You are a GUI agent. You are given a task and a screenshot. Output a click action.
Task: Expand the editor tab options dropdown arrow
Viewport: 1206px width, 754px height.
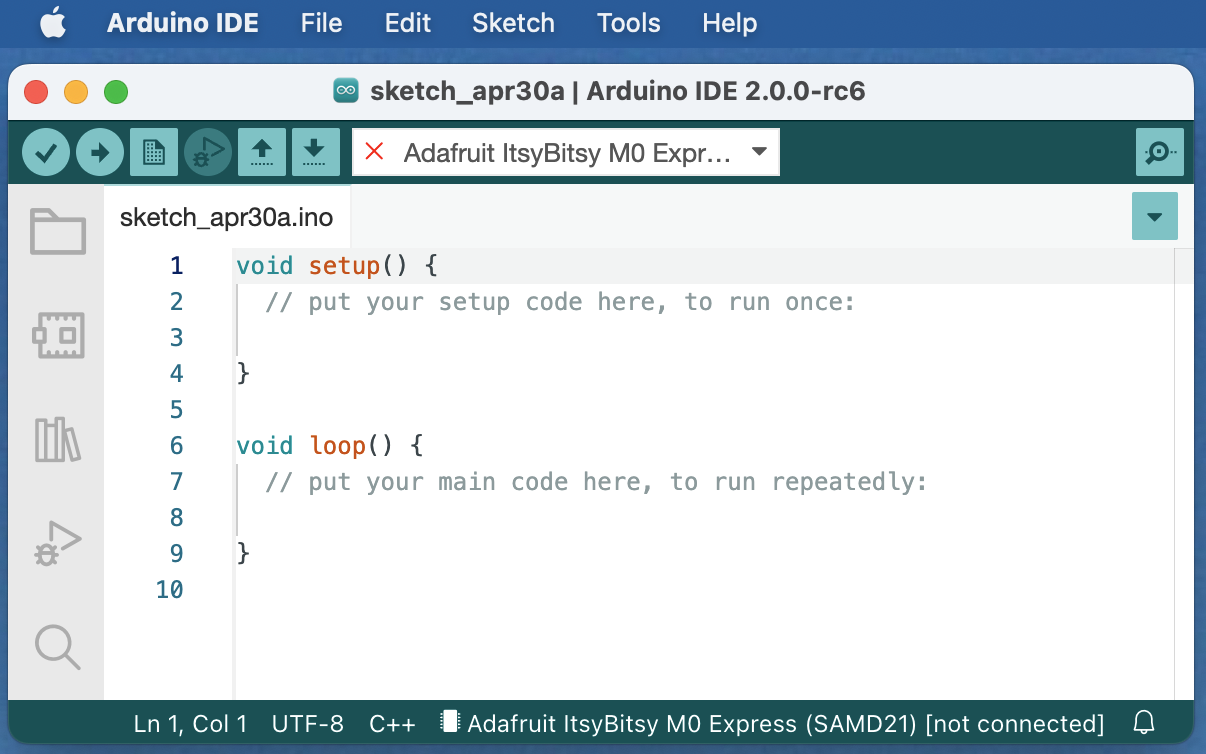pyautogui.click(x=1155, y=217)
